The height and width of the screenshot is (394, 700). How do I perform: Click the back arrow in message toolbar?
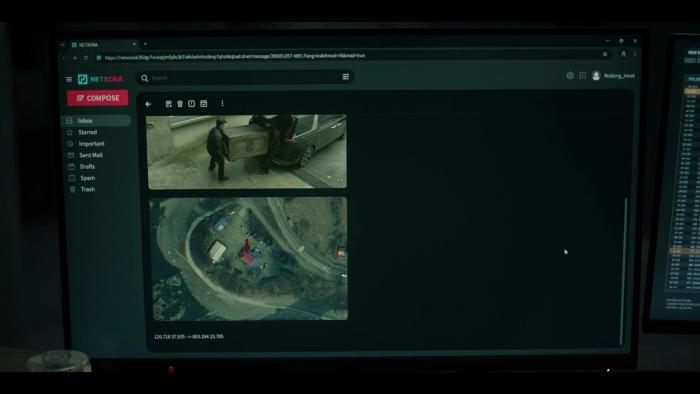click(148, 104)
